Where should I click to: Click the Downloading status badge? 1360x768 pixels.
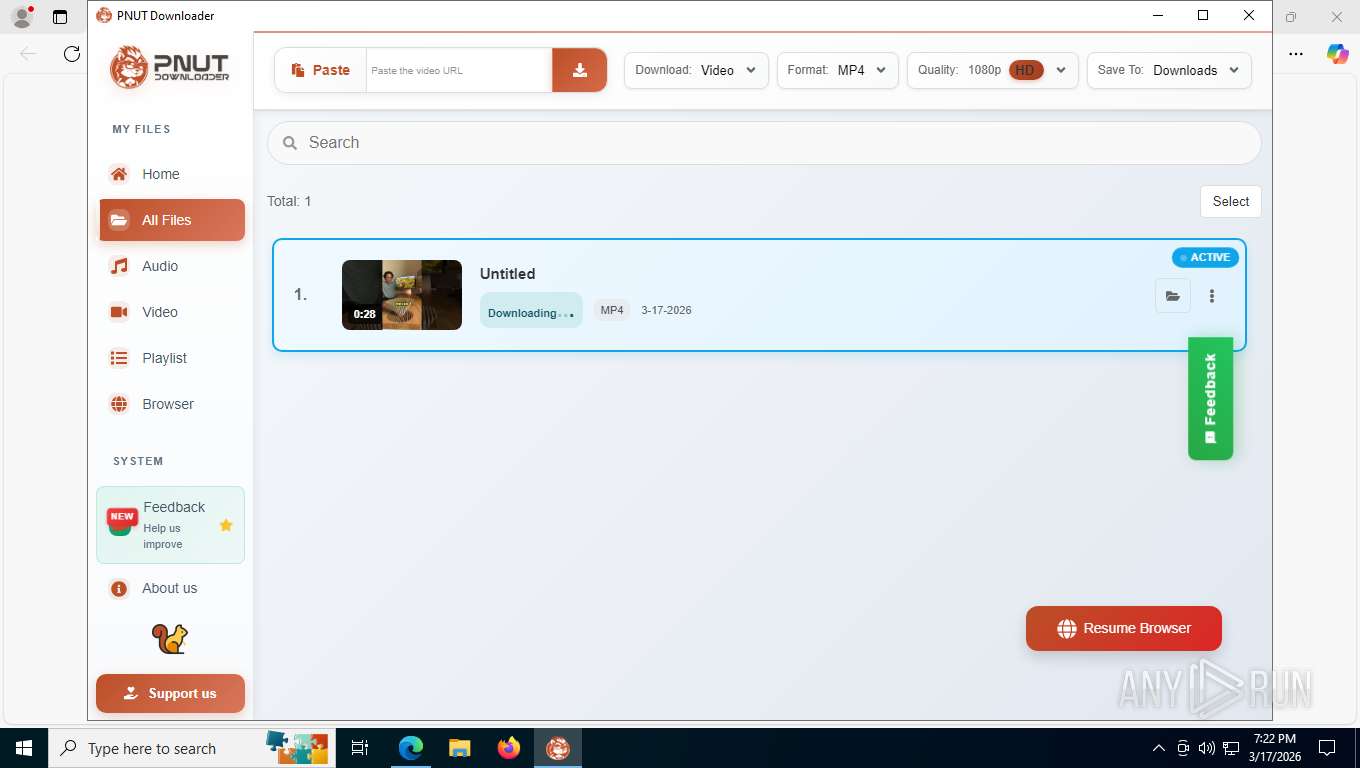(x=531, y=311)
